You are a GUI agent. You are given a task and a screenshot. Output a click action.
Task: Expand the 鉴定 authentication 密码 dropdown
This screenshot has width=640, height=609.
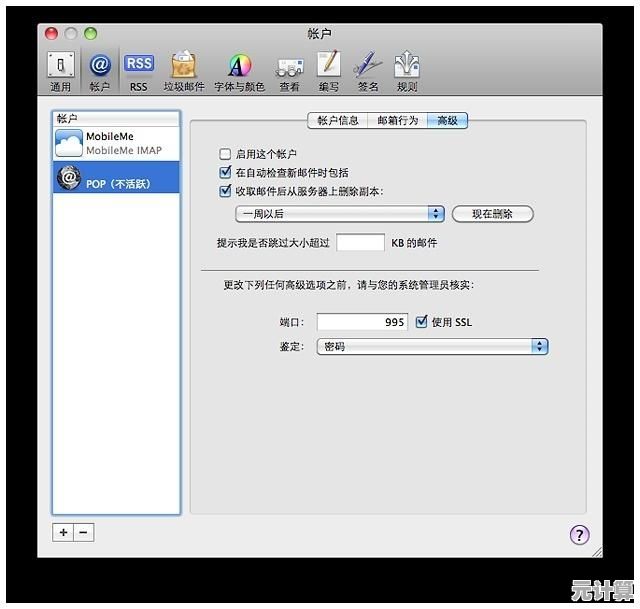(432, 346)
